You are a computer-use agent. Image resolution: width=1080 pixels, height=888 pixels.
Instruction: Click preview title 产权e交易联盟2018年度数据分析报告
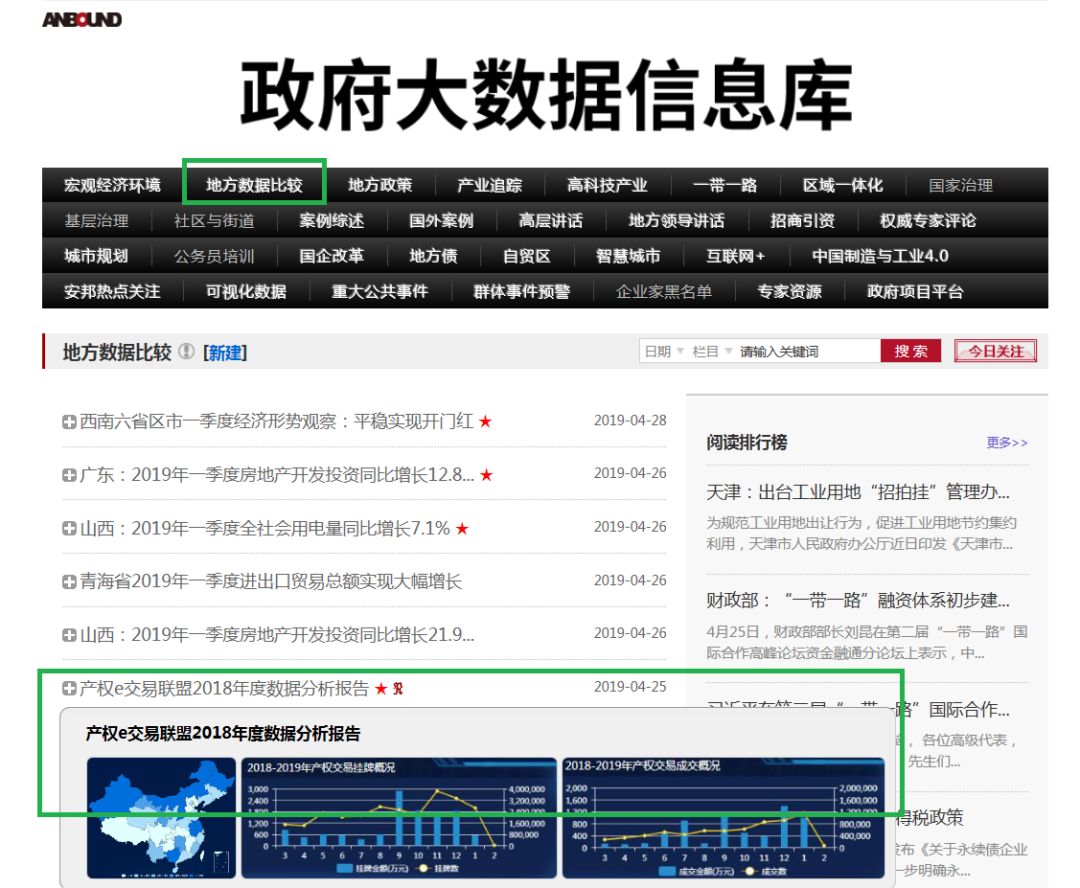(223, 734)
